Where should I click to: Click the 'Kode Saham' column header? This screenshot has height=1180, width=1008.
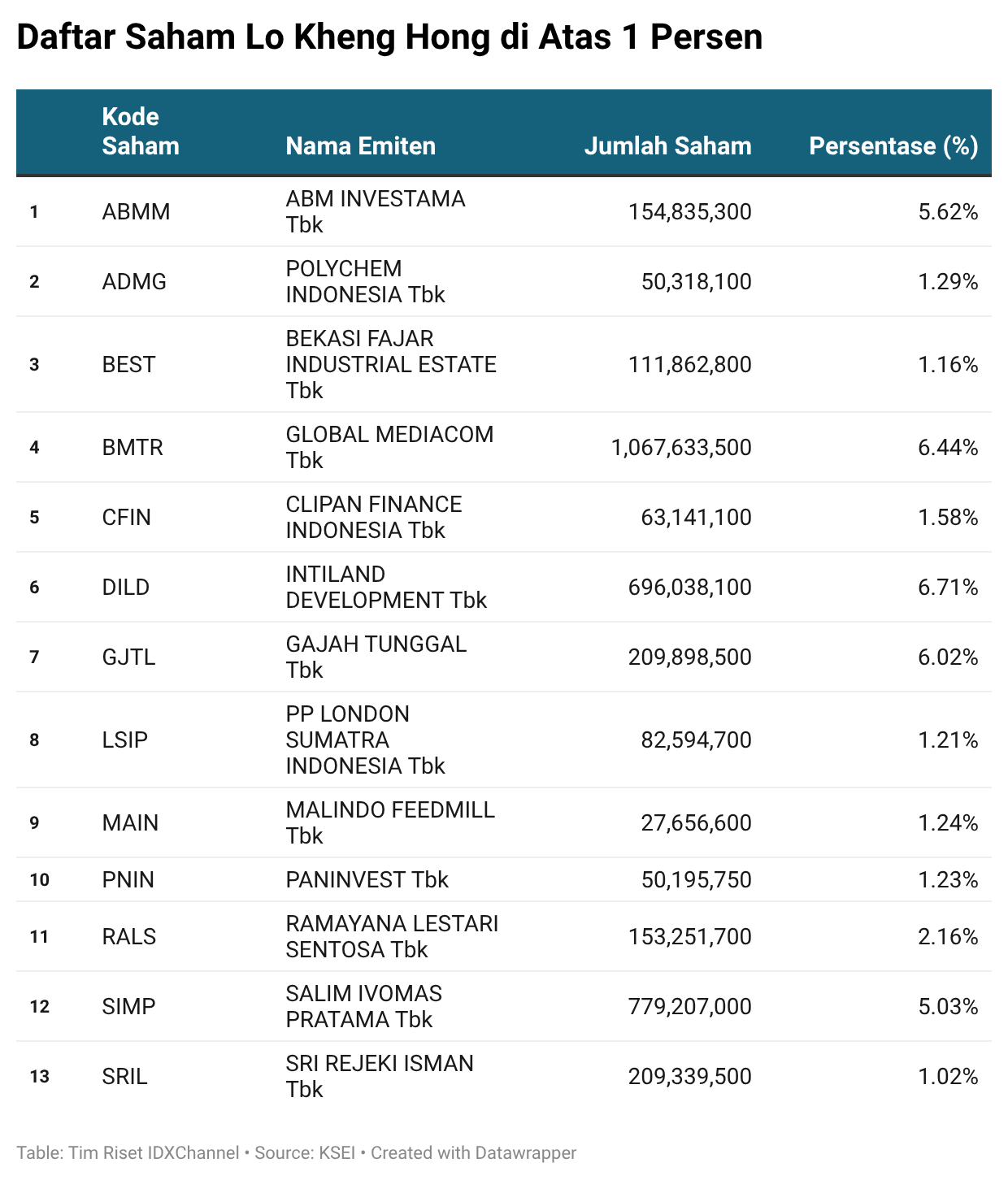pyautogui.click(x=140, y=132)
